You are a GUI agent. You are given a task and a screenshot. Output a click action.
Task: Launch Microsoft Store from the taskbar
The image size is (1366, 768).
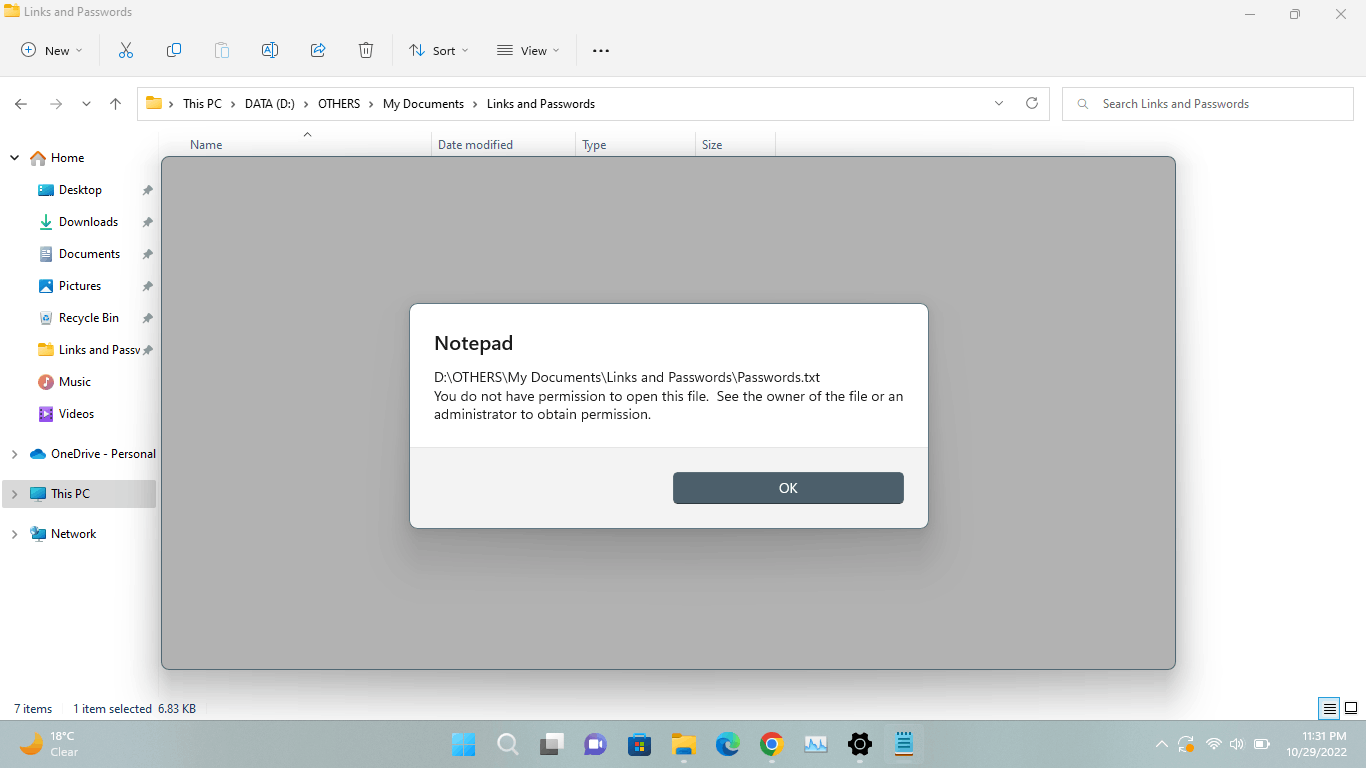pyautogui.click(x=640, y=744)
